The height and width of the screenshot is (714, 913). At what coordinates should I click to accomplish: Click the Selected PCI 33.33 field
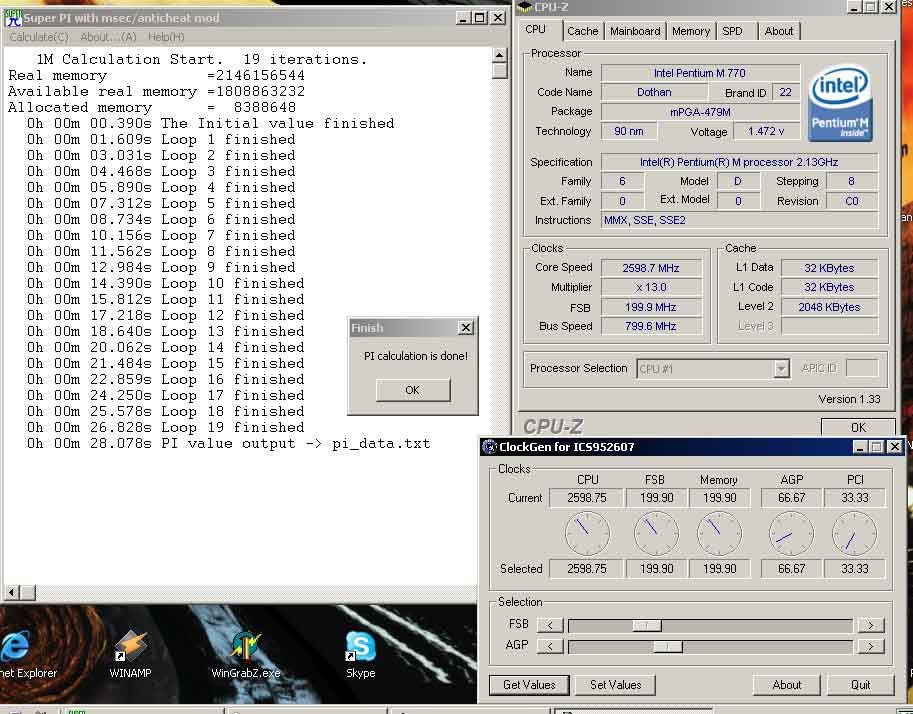tap(854, 569)
